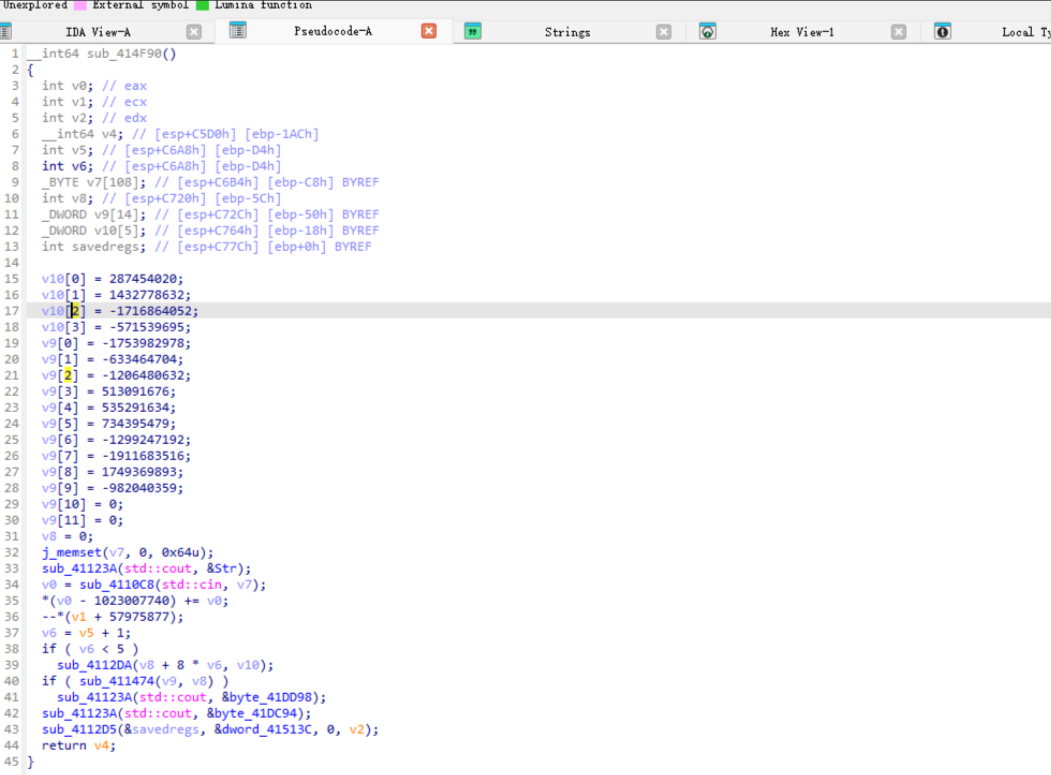Close the Strings tab
Image resolution: width=1051 pixels, height=775 pixels.
pos(664,32)
